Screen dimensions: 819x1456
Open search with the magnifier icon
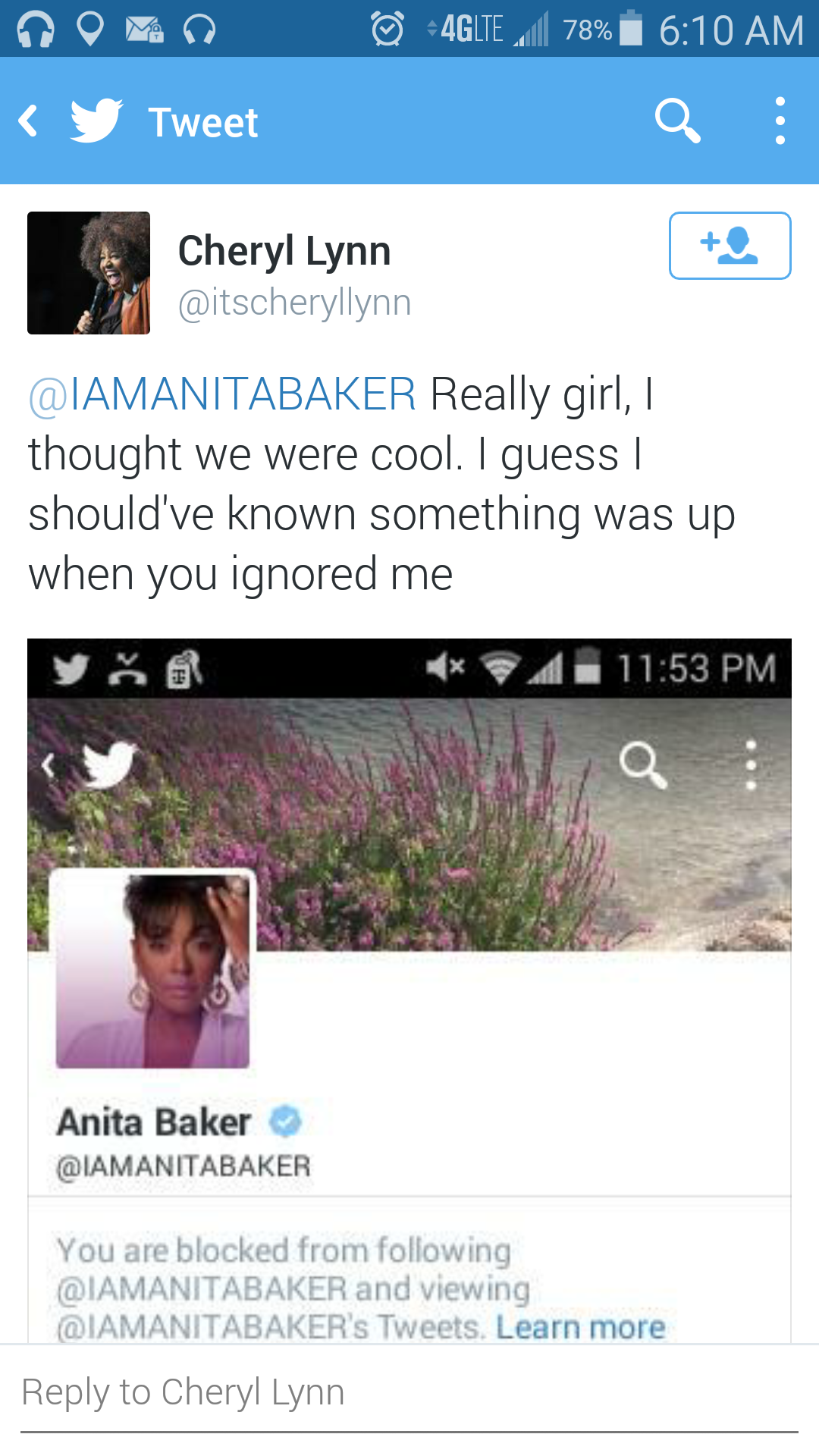pos(677,120)
